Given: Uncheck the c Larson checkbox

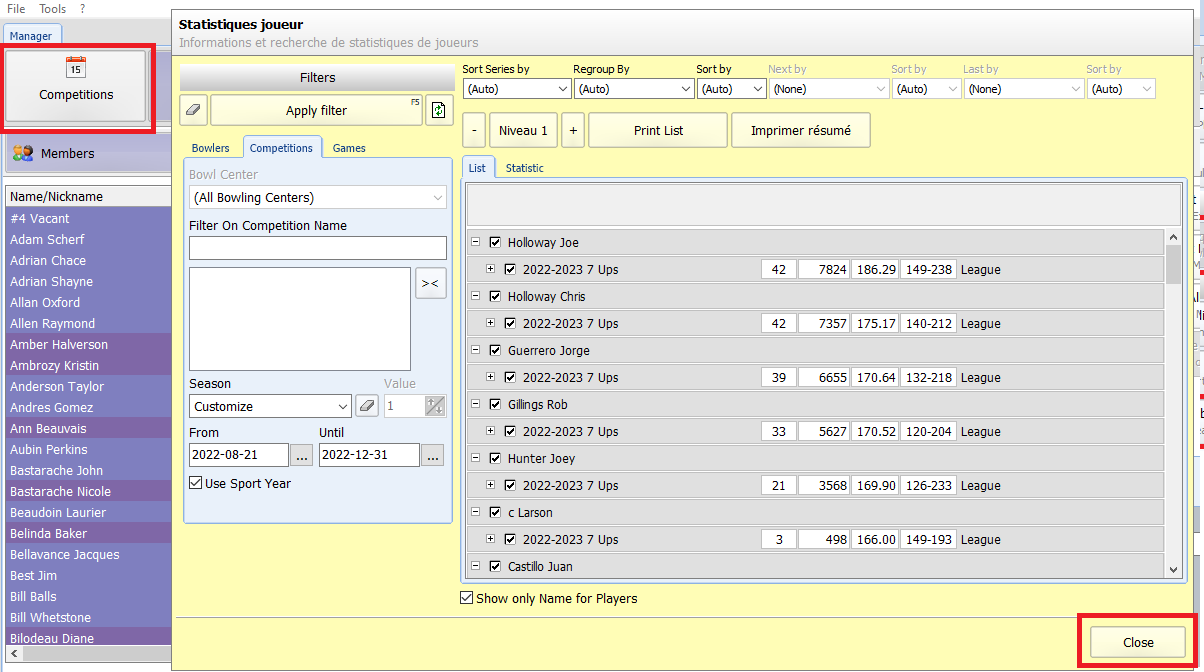Looking at the screenshot, I should point(495,512).
